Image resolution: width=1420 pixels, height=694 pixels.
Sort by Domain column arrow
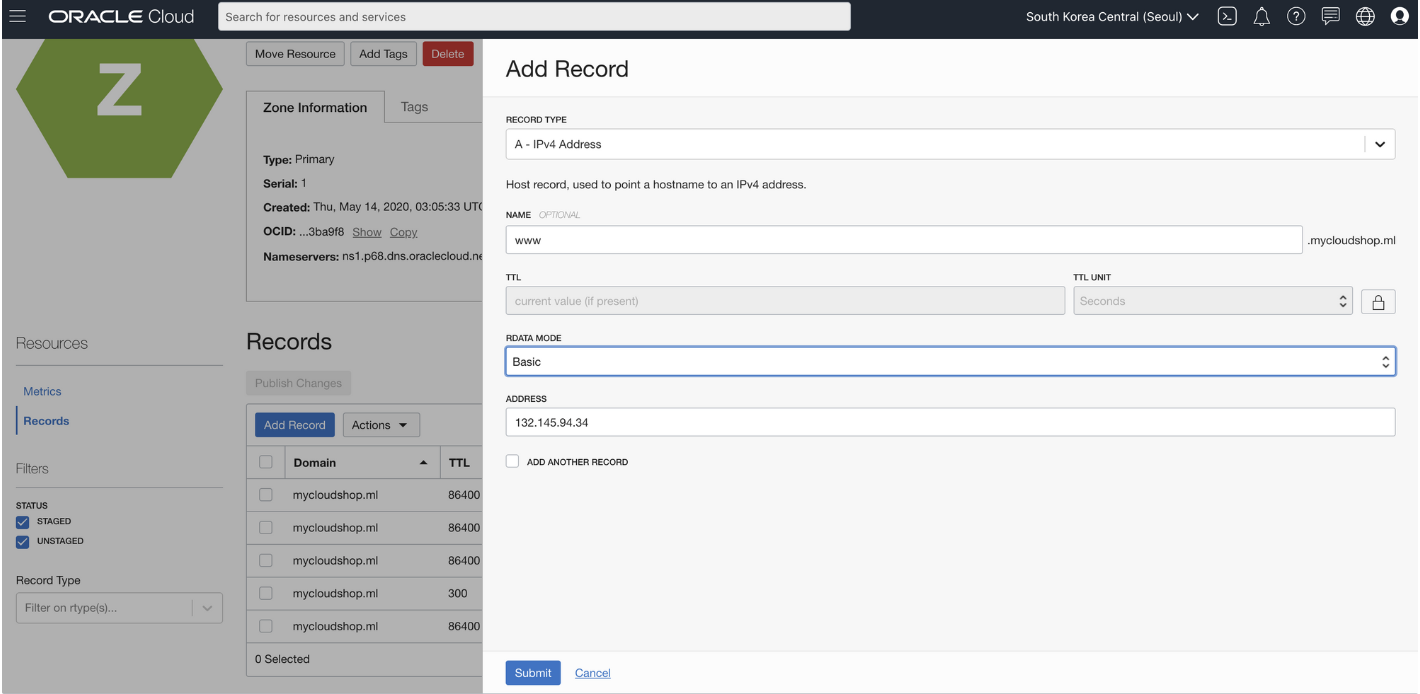tap(423, 463)
